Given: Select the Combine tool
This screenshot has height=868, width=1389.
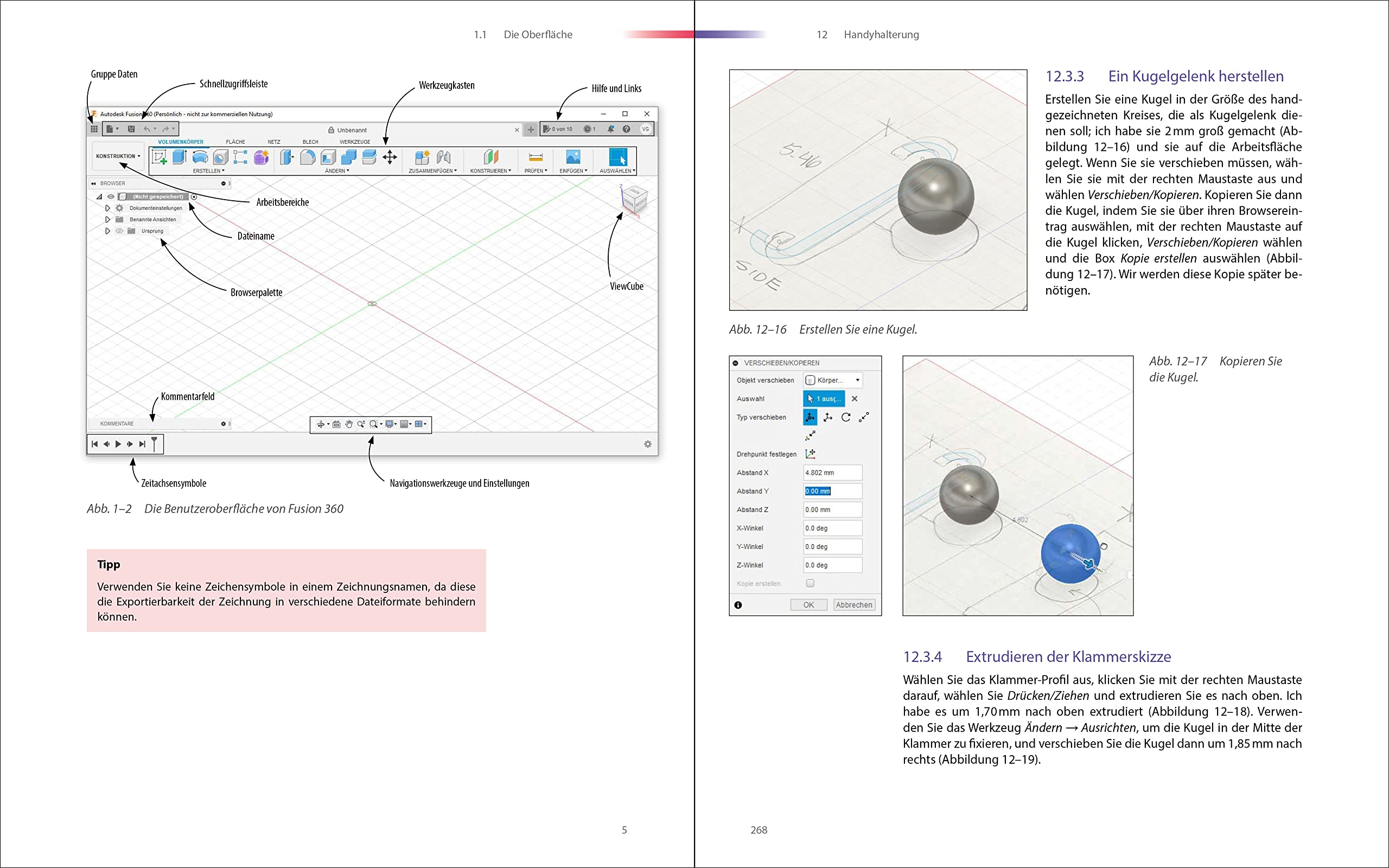Looking at the screenshot, I should pos(349,157).
